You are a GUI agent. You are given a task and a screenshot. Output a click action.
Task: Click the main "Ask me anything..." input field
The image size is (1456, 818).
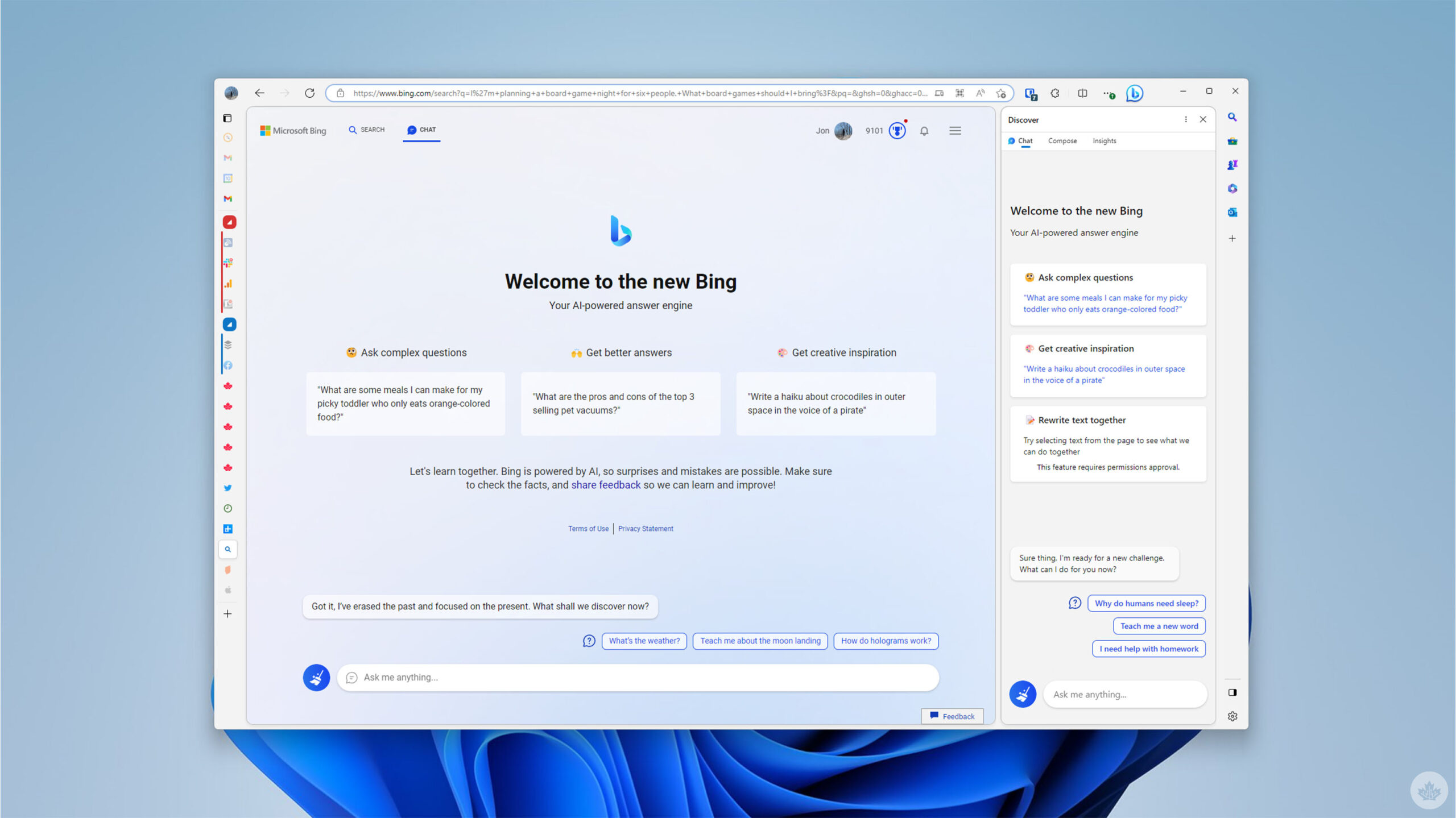(x=637, y=677)
